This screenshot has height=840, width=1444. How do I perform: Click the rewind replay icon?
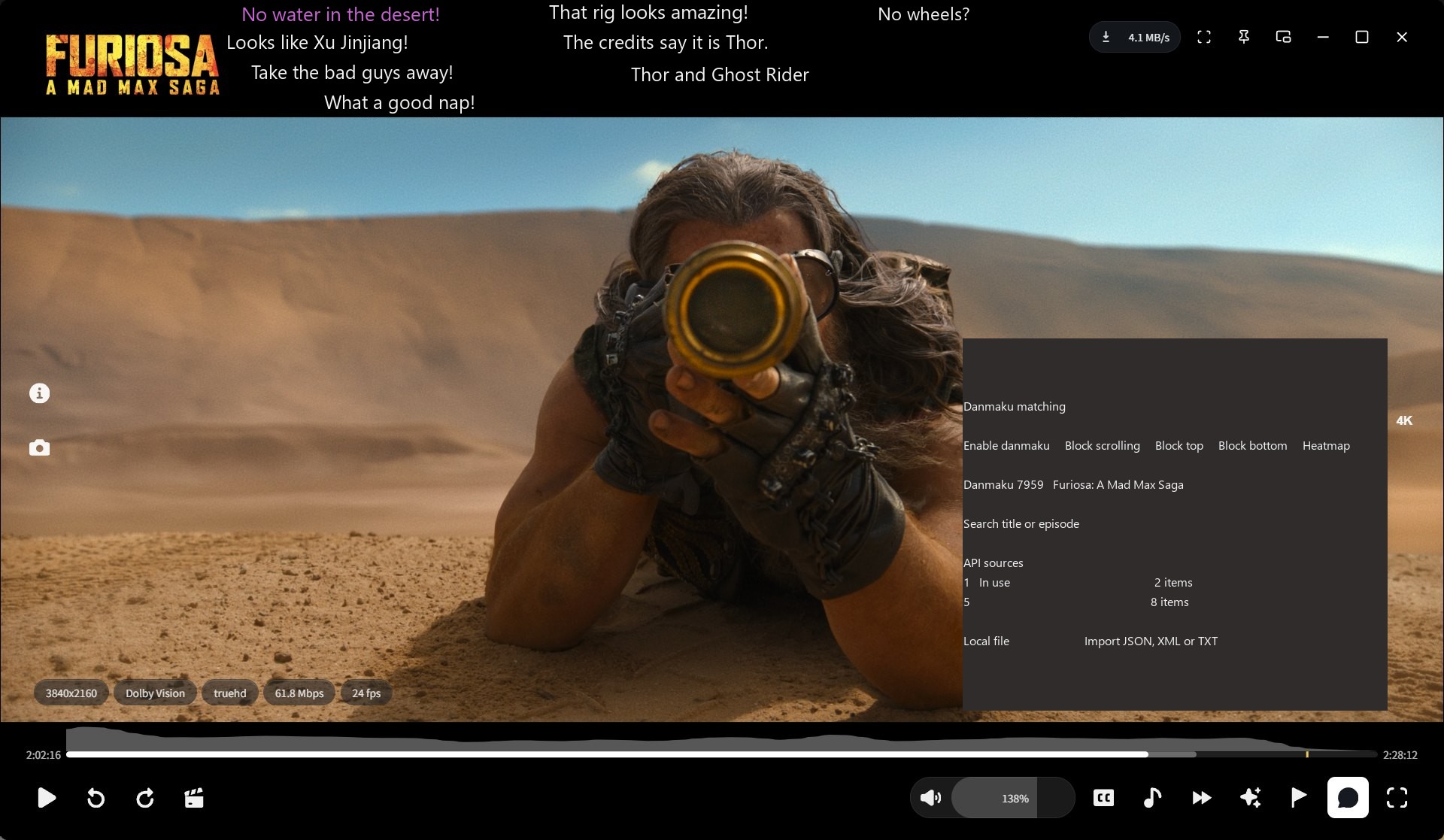click(x=96, y=798)
